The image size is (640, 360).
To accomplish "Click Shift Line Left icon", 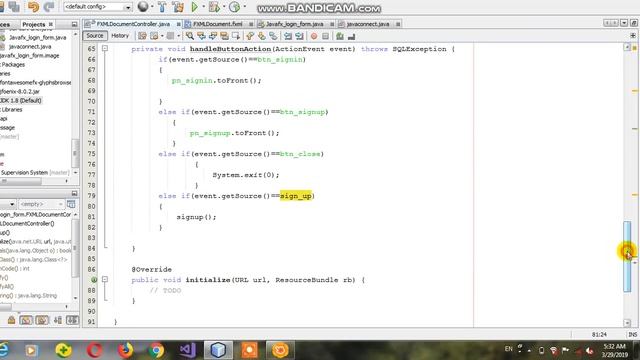I will [x=288, y=36].
